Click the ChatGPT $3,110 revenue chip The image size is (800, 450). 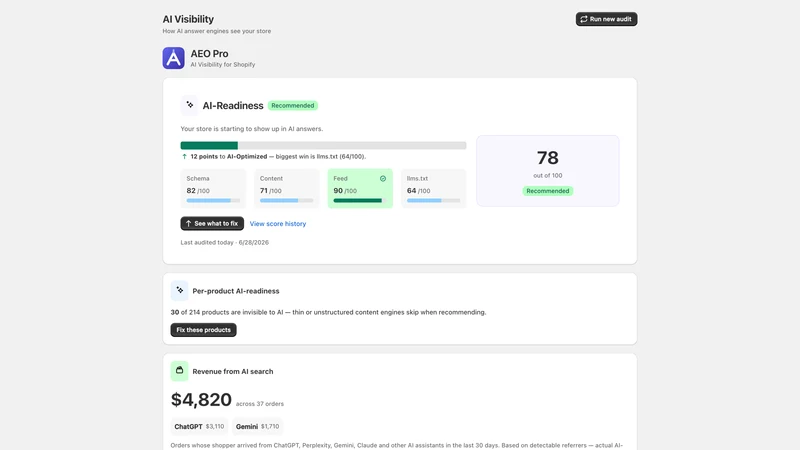pos(199,427)
